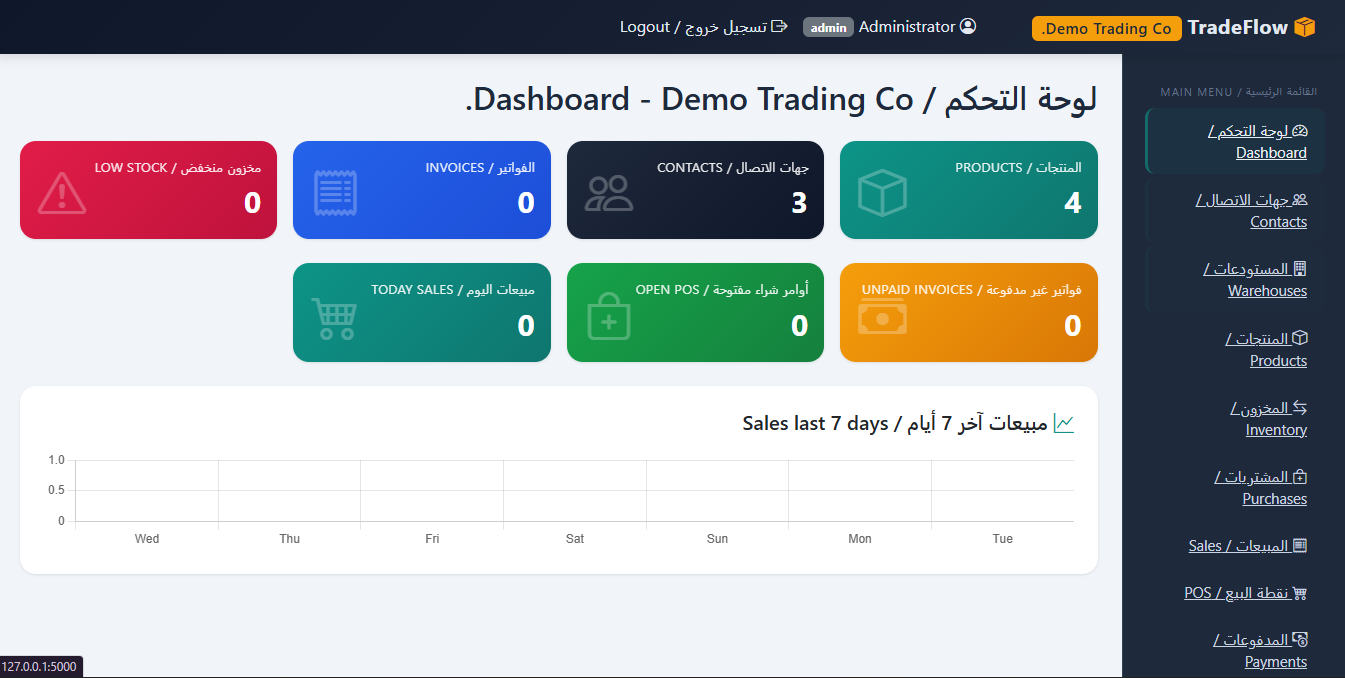Viewport: 1345px width, 678px height.
Task: Click the Sun label on chart axis
Action: 717,539
